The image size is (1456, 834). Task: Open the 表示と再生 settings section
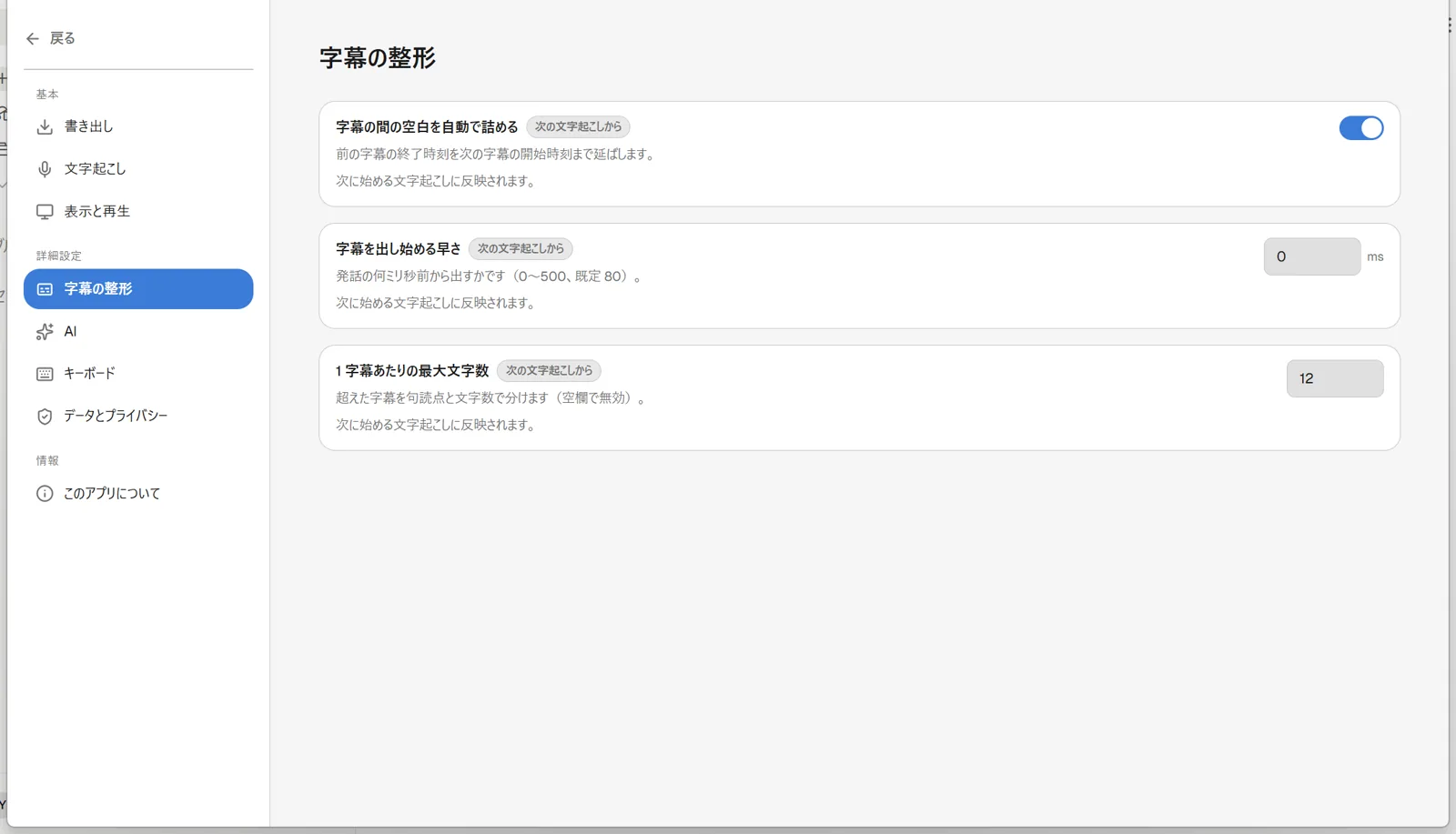click(x=138, y=212)
